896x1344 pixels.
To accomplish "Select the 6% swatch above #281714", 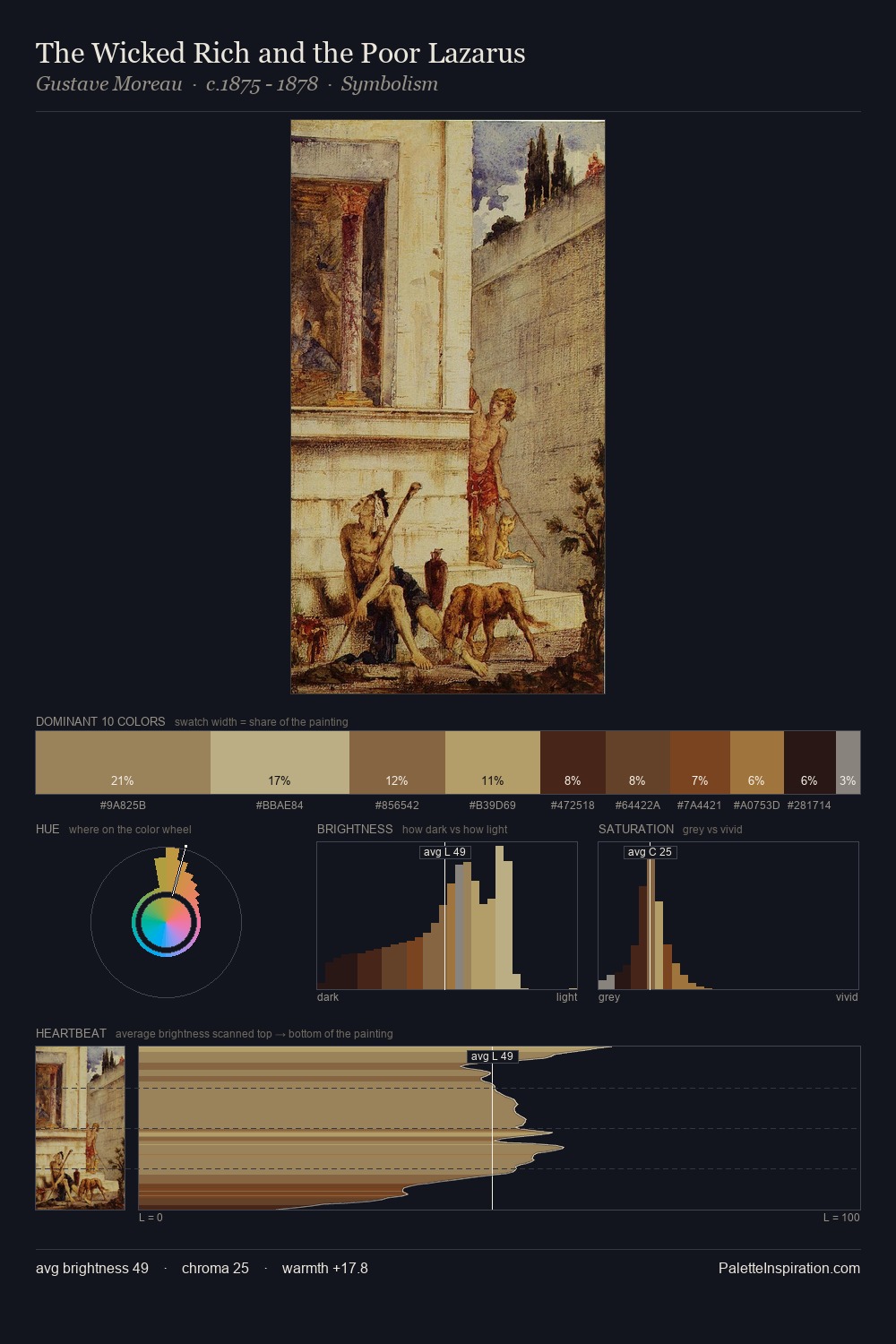I will [x=810, y=762].
